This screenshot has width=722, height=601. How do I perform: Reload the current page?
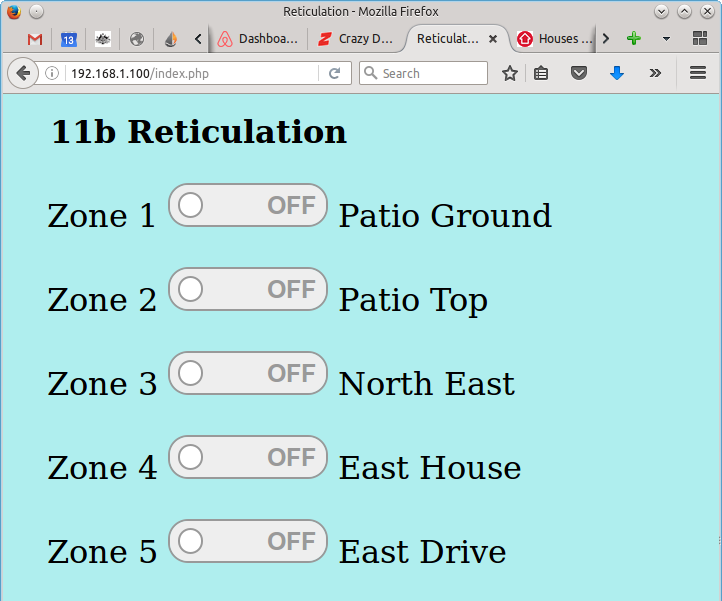335,73
